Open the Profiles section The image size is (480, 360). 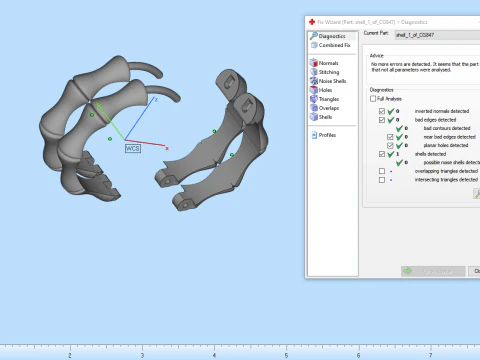(324, 135)
